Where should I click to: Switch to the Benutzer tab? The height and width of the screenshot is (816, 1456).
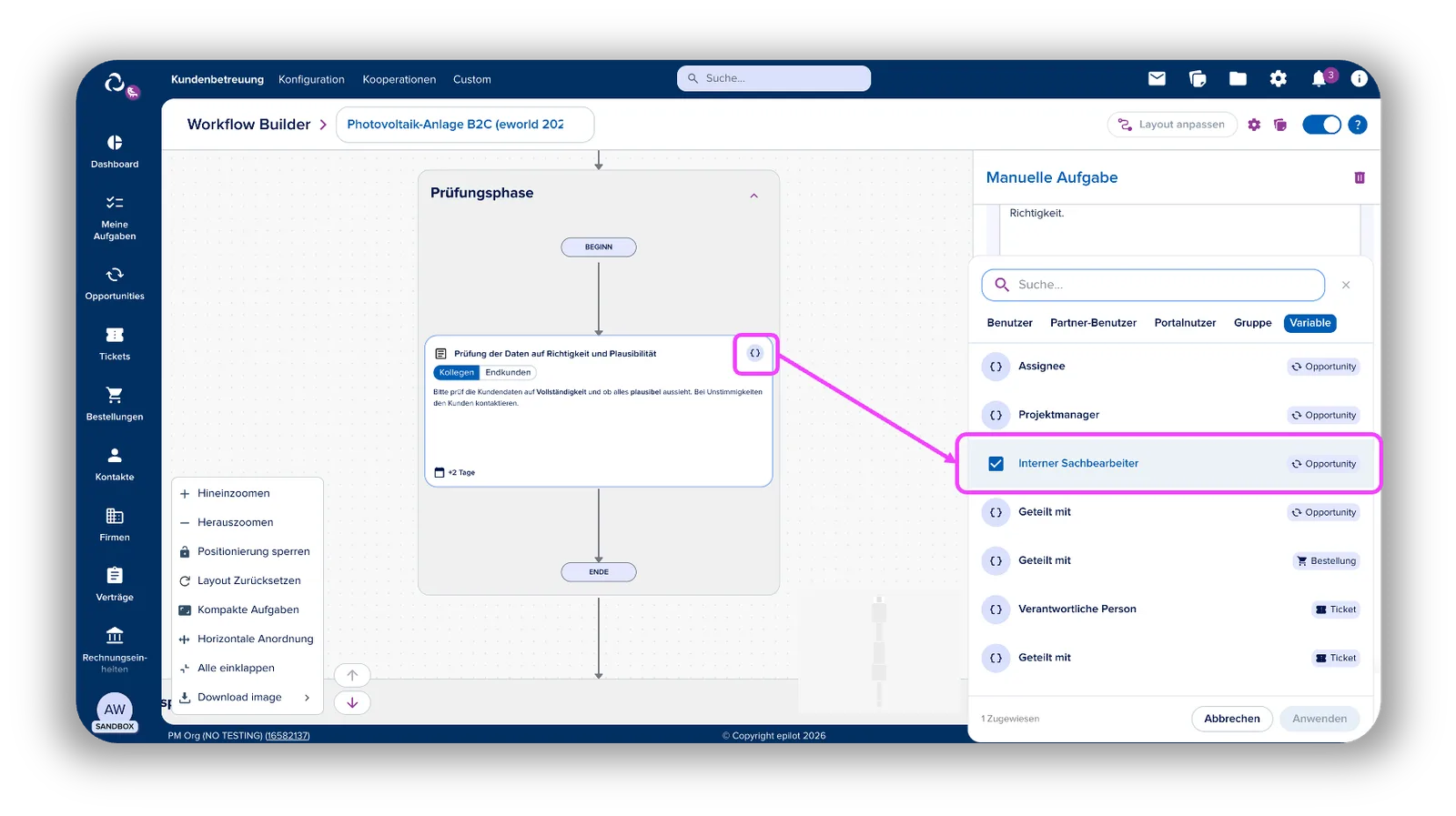tap(1009, 323)
